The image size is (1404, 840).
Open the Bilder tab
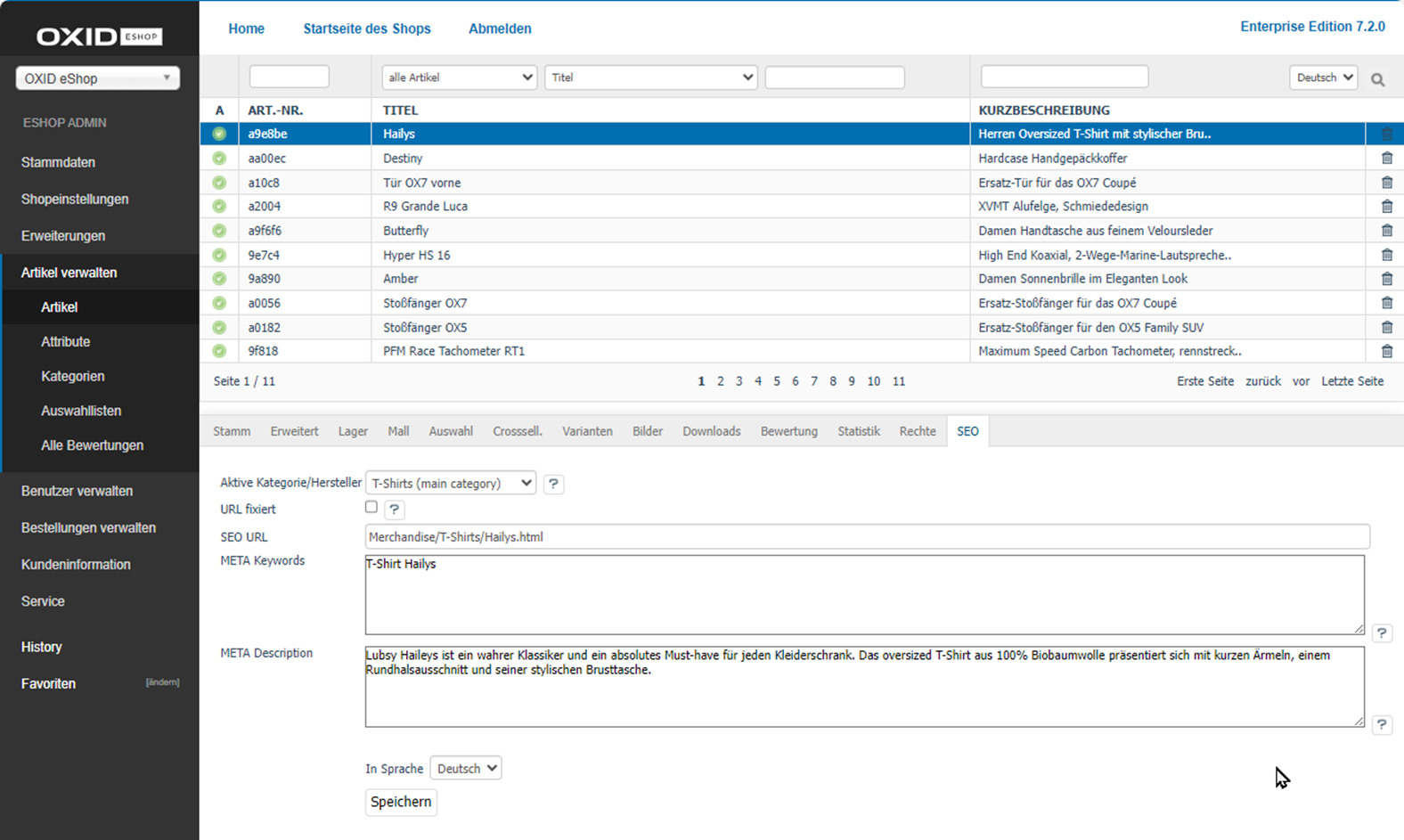point(648,431)
